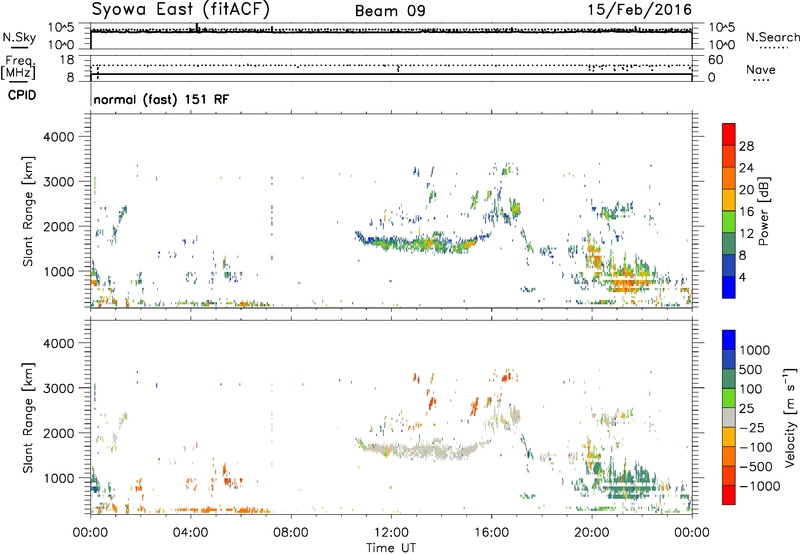Select the "Freq. [MHz]" axis label
The width and height of the screenshot is (800, 554).
[18, 67]
